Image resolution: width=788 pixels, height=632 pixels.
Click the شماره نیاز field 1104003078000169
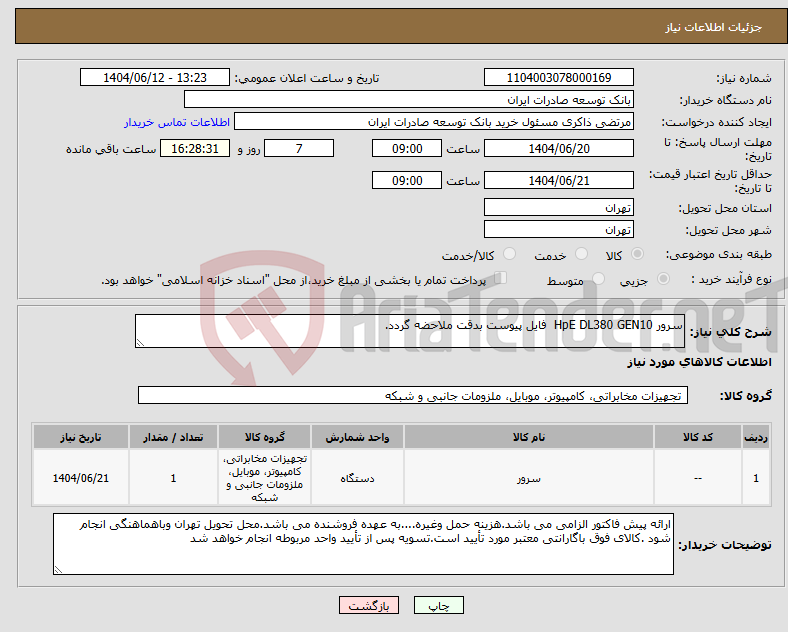(558, 78)
